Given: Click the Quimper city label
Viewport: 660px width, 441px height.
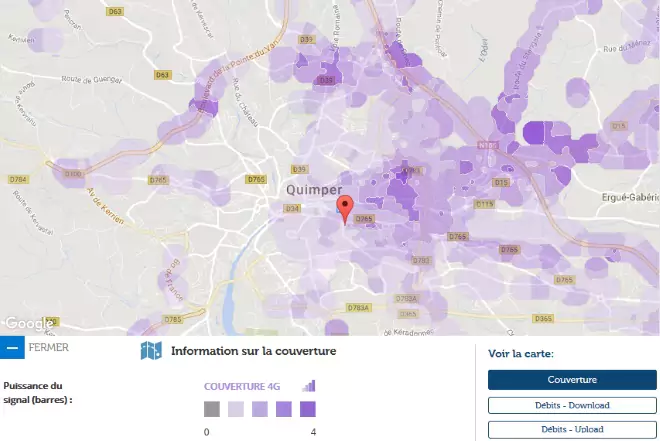Looking at the screenshot, I should [313, 190].
